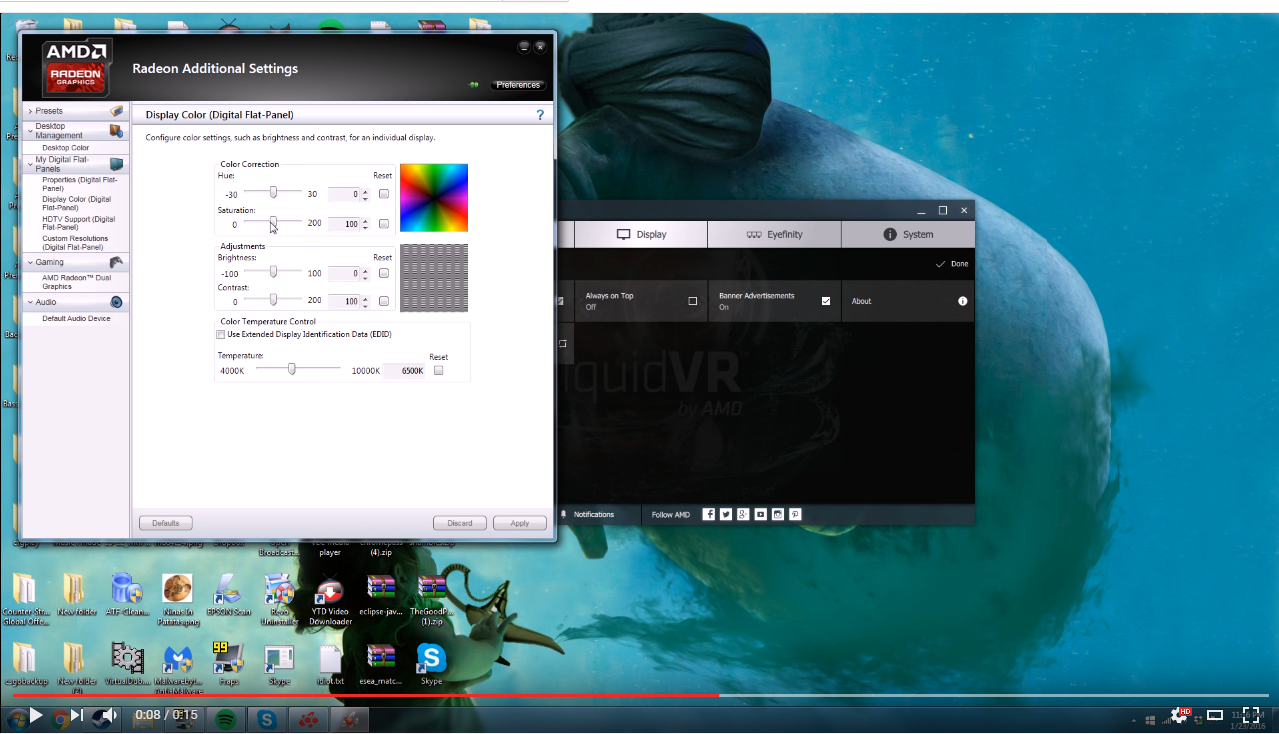Click the green pin icon beside Preferences
Image resolution: width=1279 pixels, height=734 pixels.
click(474, 85)
